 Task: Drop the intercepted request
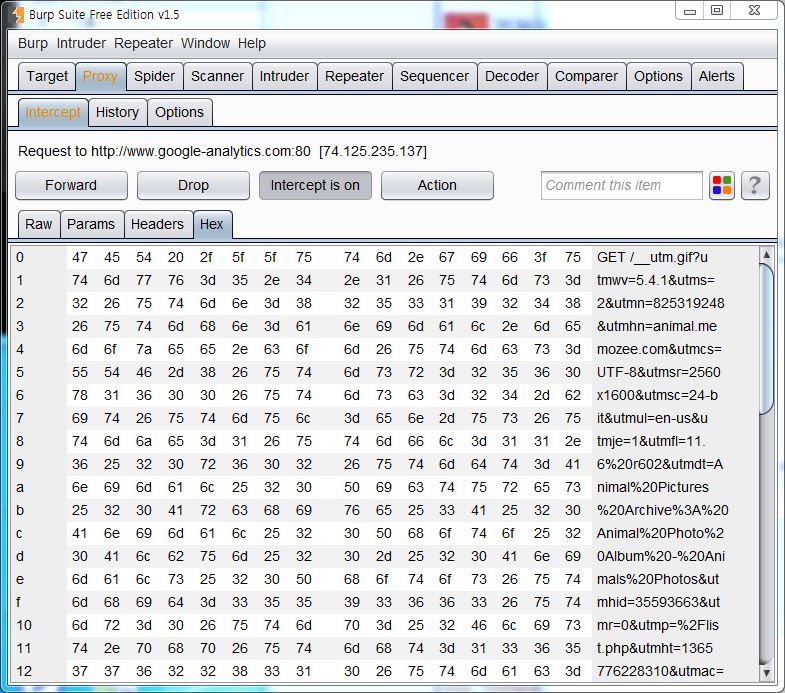[193, 185]
